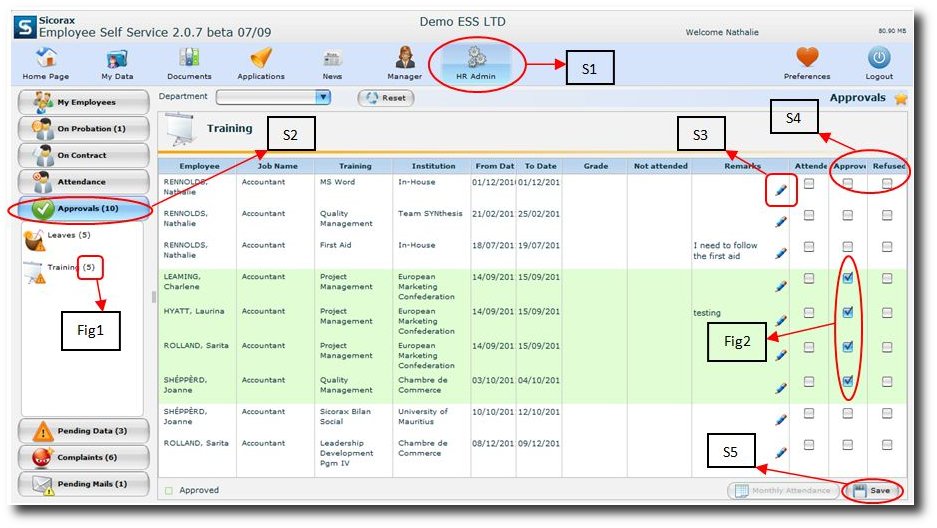The height and width of the screenshot is (528, 937).
Task: Edit remarks for MS Word training row
Action: tap(781, 190)
